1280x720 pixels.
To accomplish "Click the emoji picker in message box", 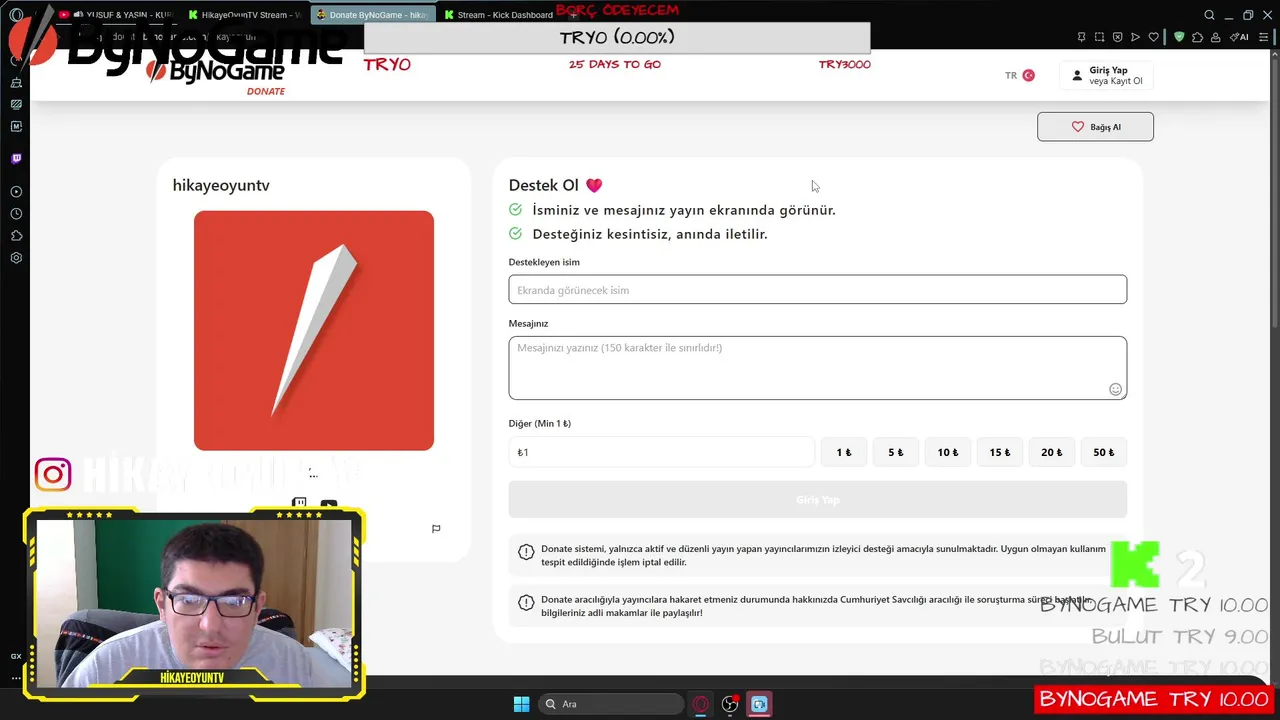I will pos(1115,389).
